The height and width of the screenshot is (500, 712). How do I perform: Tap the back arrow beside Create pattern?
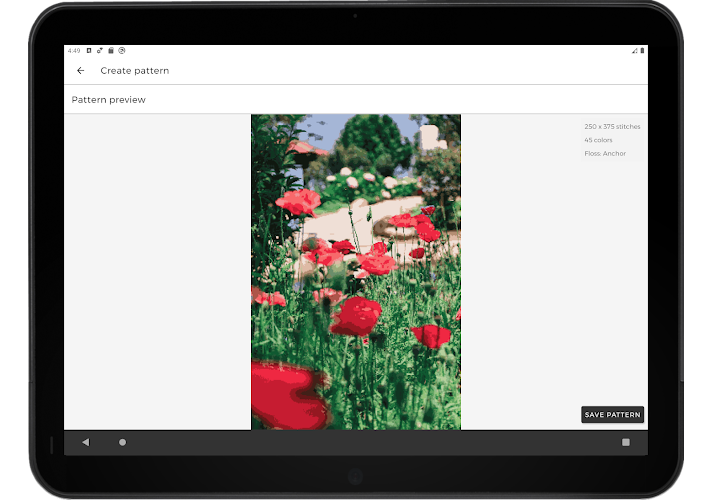[x=81, y=71]
